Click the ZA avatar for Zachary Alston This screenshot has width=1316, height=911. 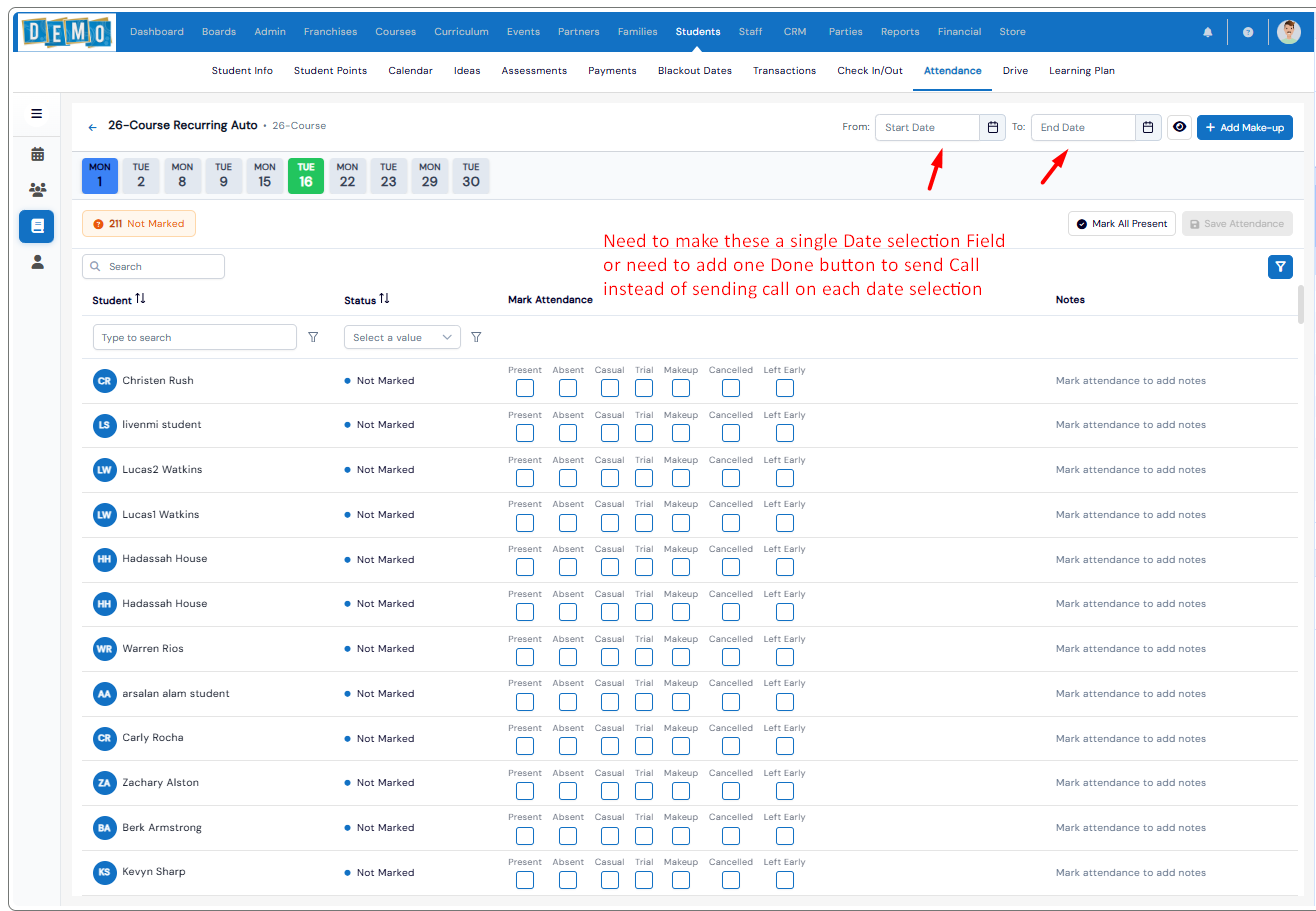(104, 783)
